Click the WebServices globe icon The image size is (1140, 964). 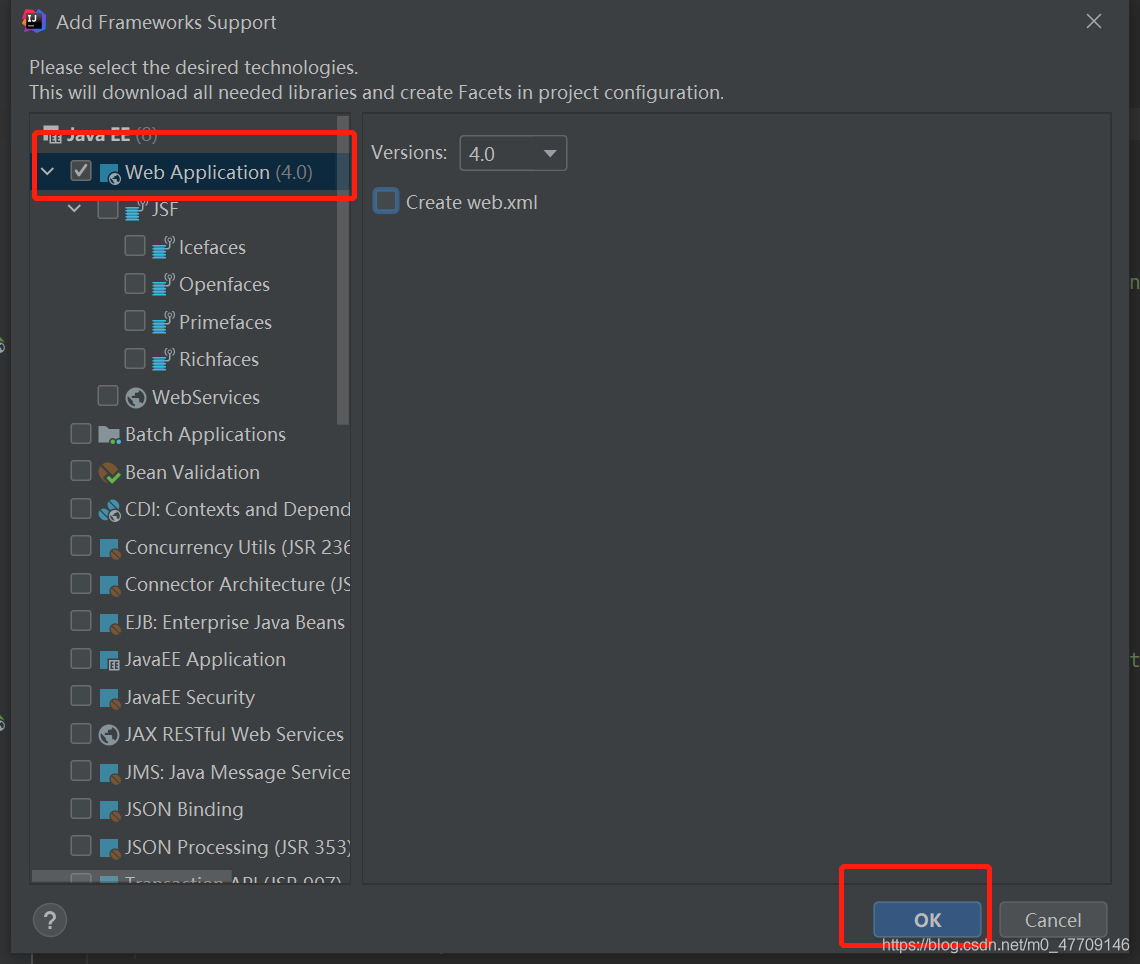pos(136,397)
